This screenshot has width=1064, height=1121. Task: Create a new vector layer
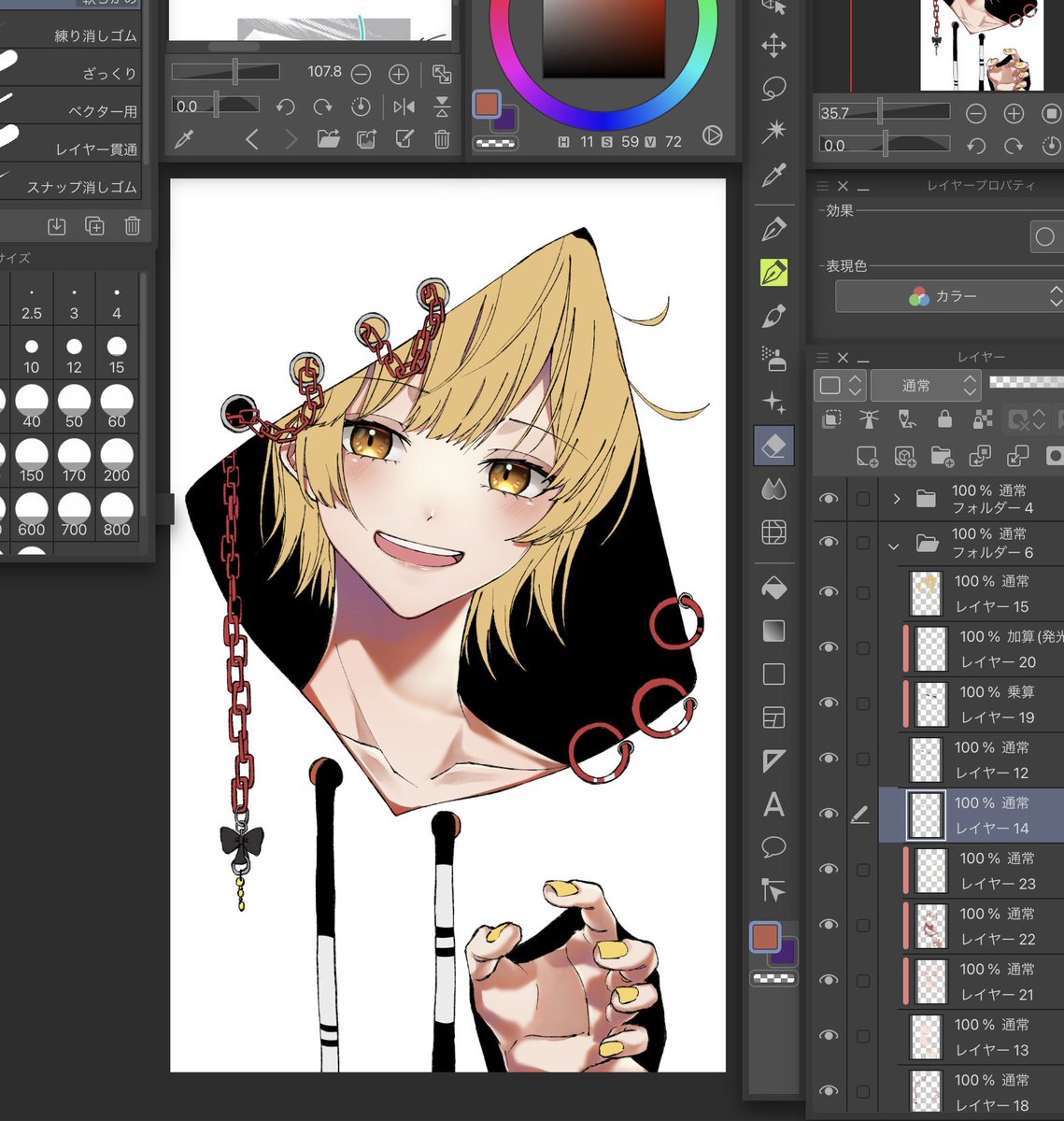[x=904, y=456]
